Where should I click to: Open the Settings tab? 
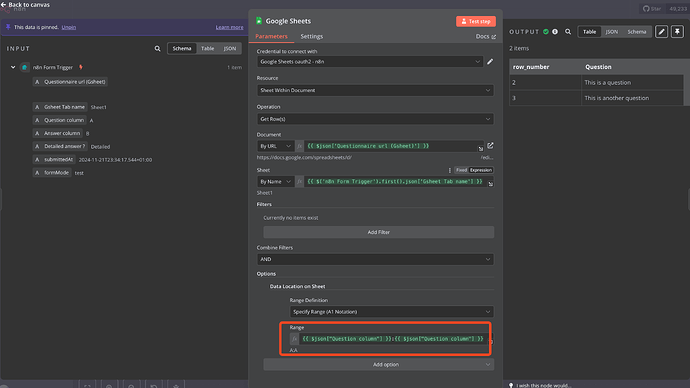tap(312, 37)
